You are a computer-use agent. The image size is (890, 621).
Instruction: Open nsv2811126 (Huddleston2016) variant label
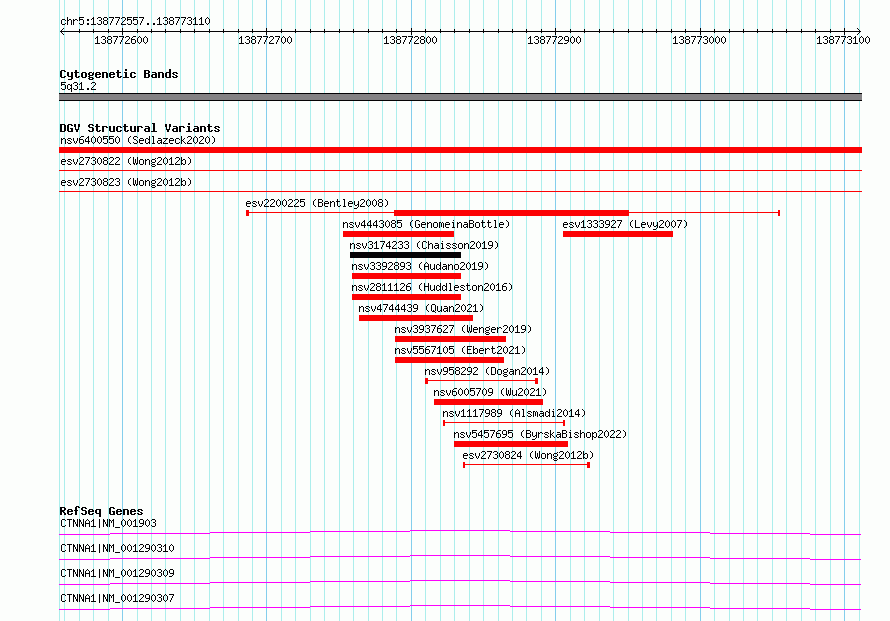point(432,287)
